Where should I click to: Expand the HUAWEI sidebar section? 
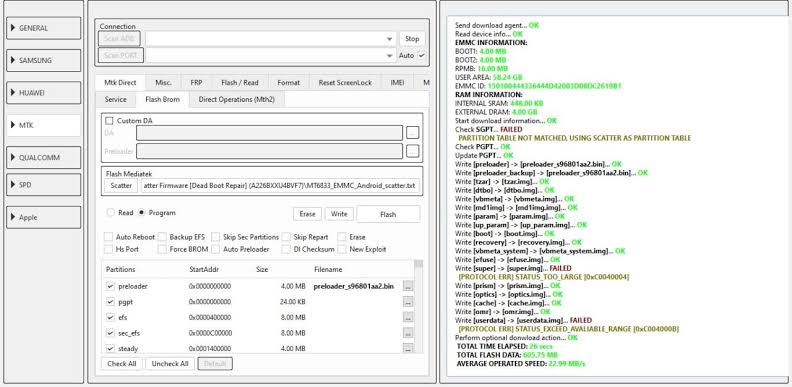coord(43,93)
